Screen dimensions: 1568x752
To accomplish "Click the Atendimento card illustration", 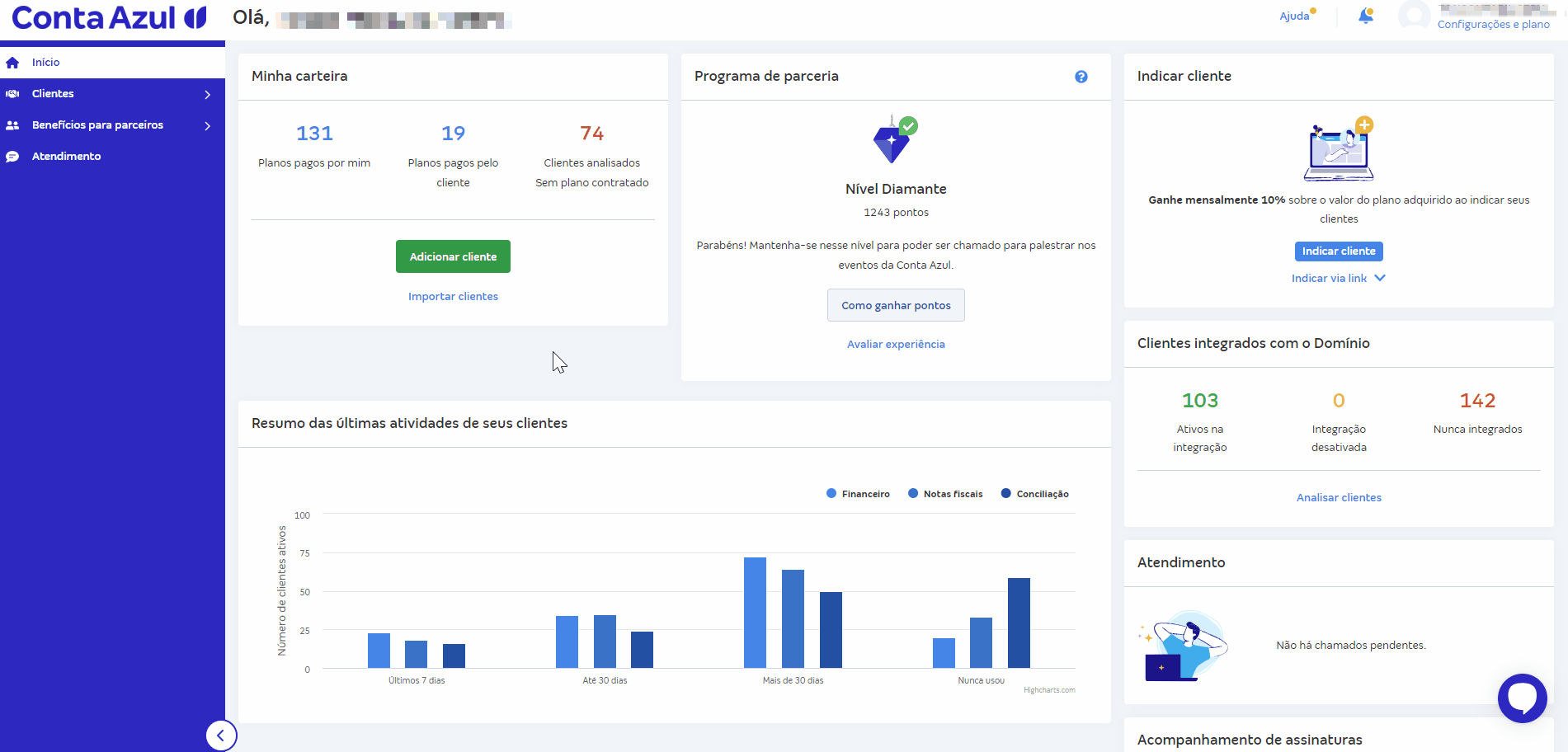I will pos(1184,646).
